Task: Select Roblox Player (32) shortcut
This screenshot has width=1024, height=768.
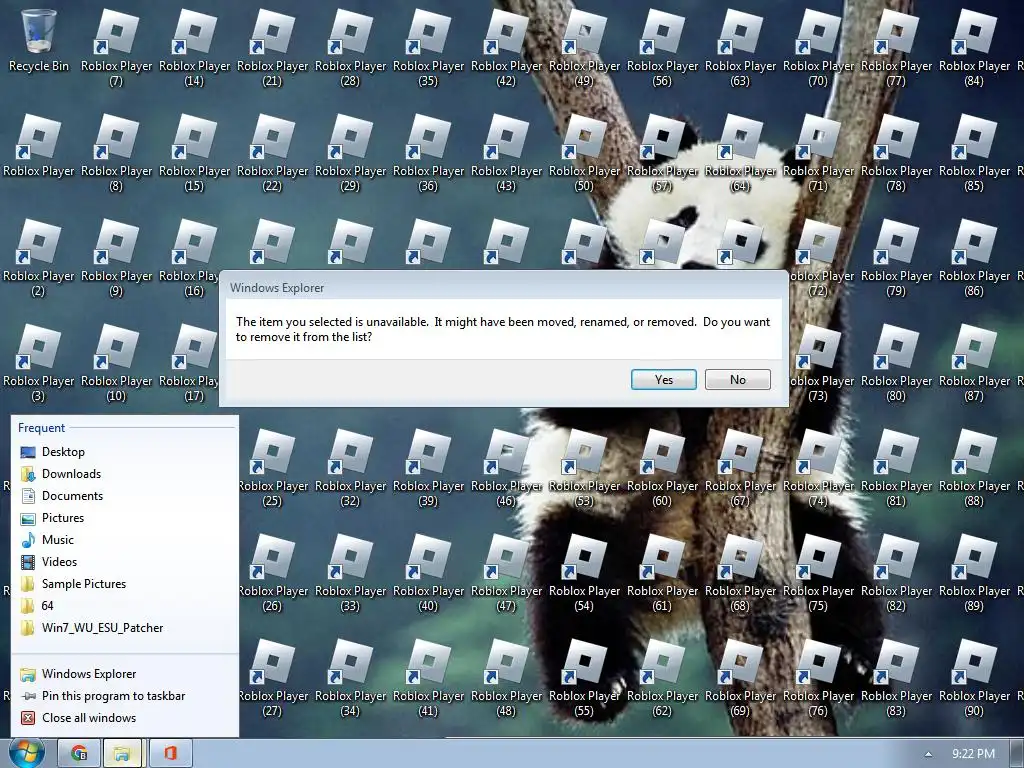Action: [350, 468]
